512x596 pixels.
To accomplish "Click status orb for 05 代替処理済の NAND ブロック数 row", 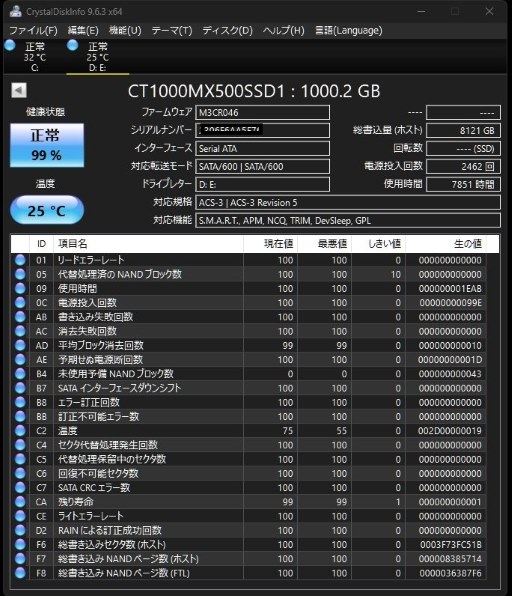I will [x=20, y=274].
